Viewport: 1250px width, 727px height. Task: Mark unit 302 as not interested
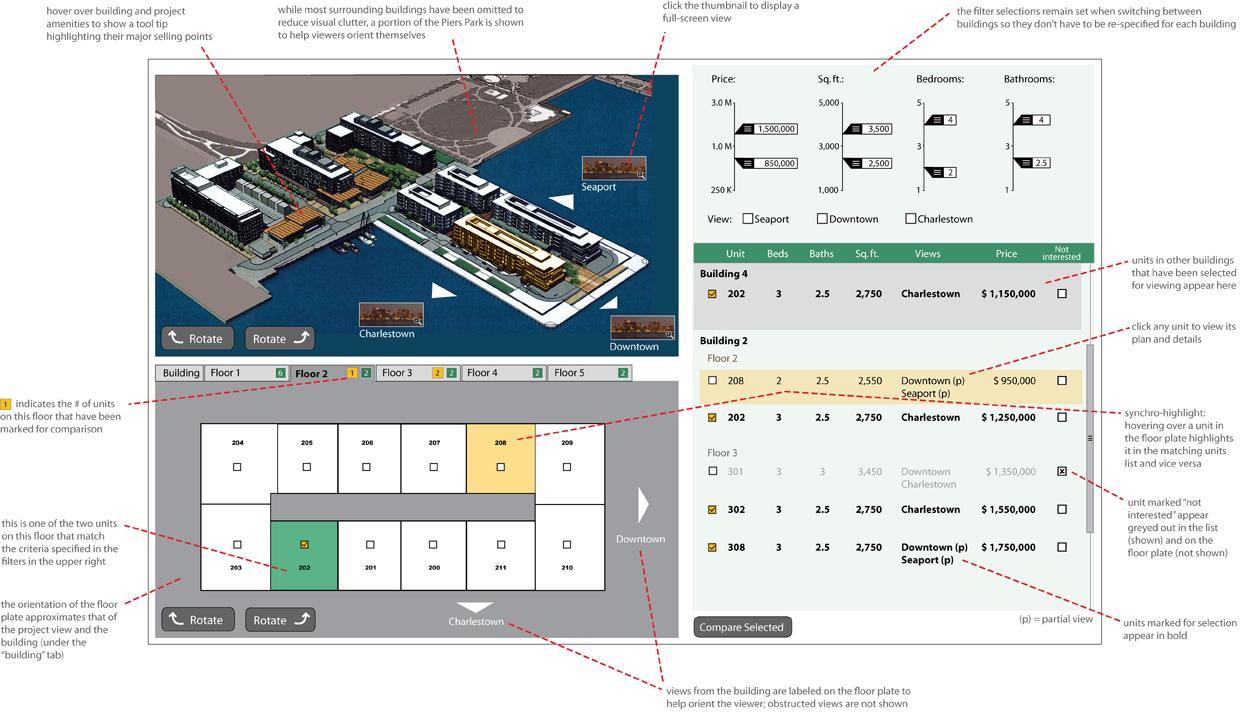click(1062, 509)
